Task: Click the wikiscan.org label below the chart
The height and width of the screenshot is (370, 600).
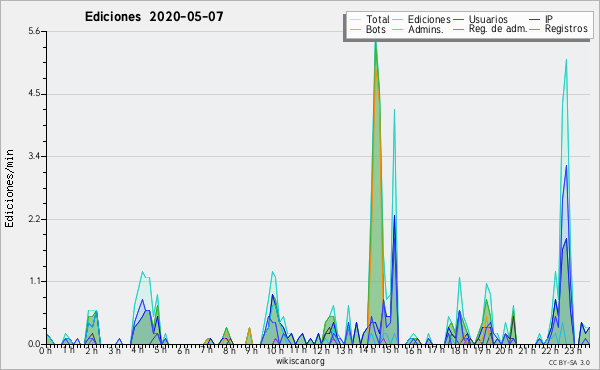Action: pos(300,361)
